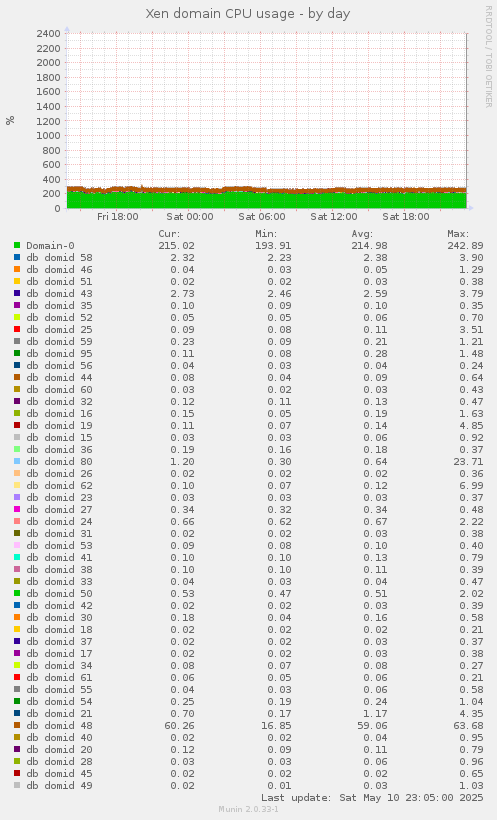Screen dimensions: 497x820
Task: Click 'db domid 15' legend label
Action: [59, 438]
